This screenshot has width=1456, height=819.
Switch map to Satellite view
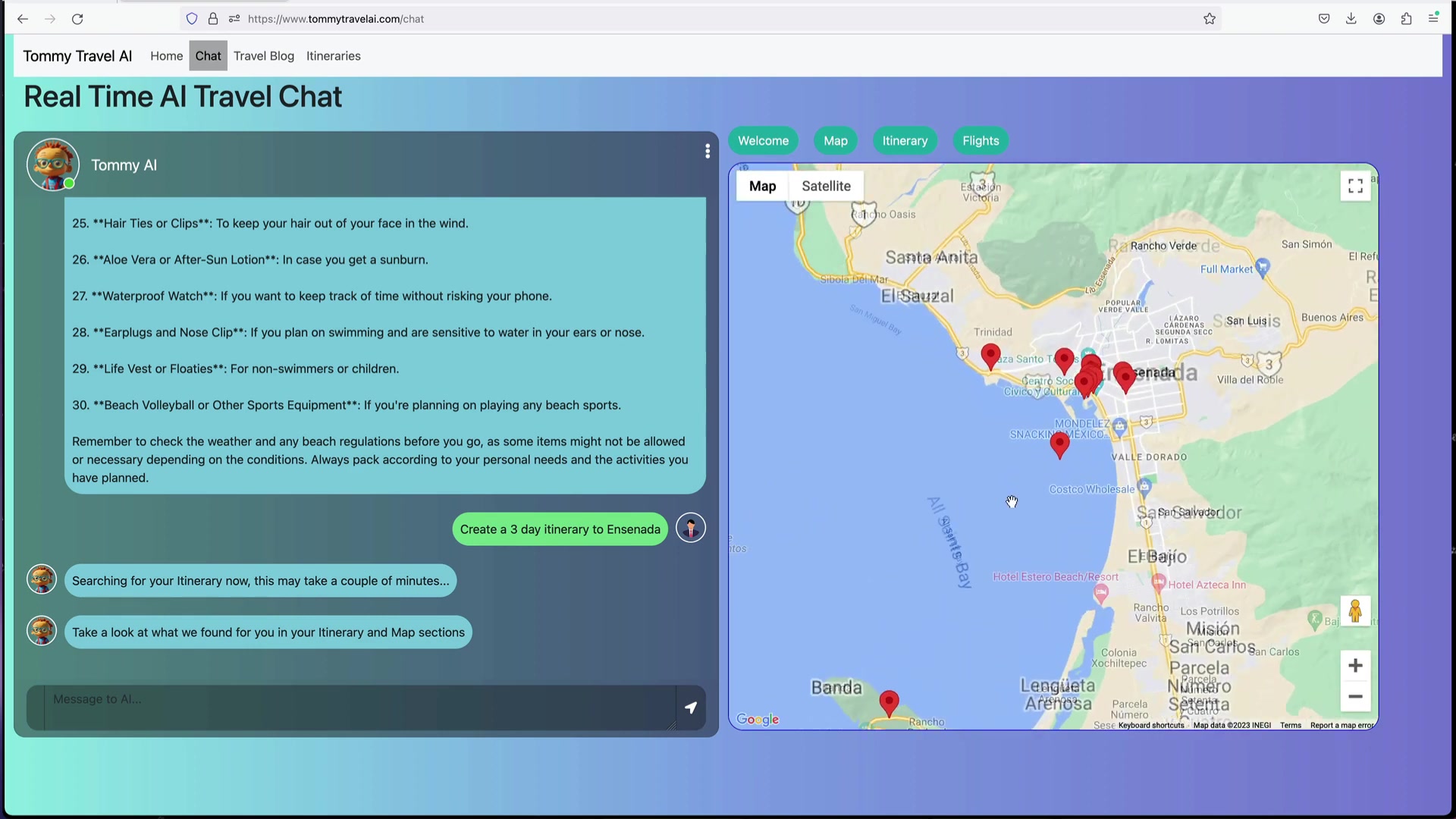click(826, 187)
